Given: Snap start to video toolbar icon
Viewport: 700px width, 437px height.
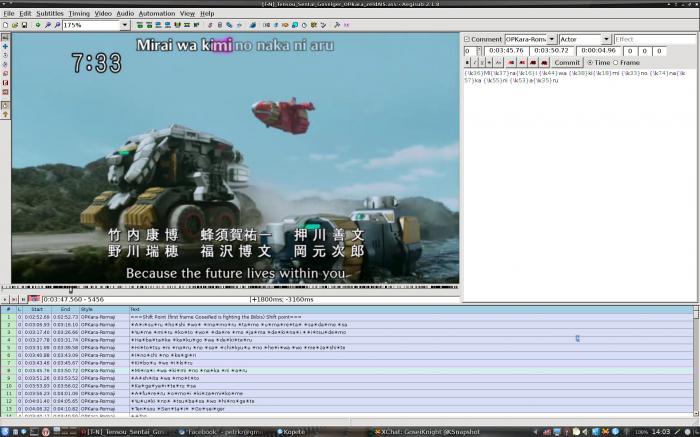Looking at the screenshot, I should [158, 25].
